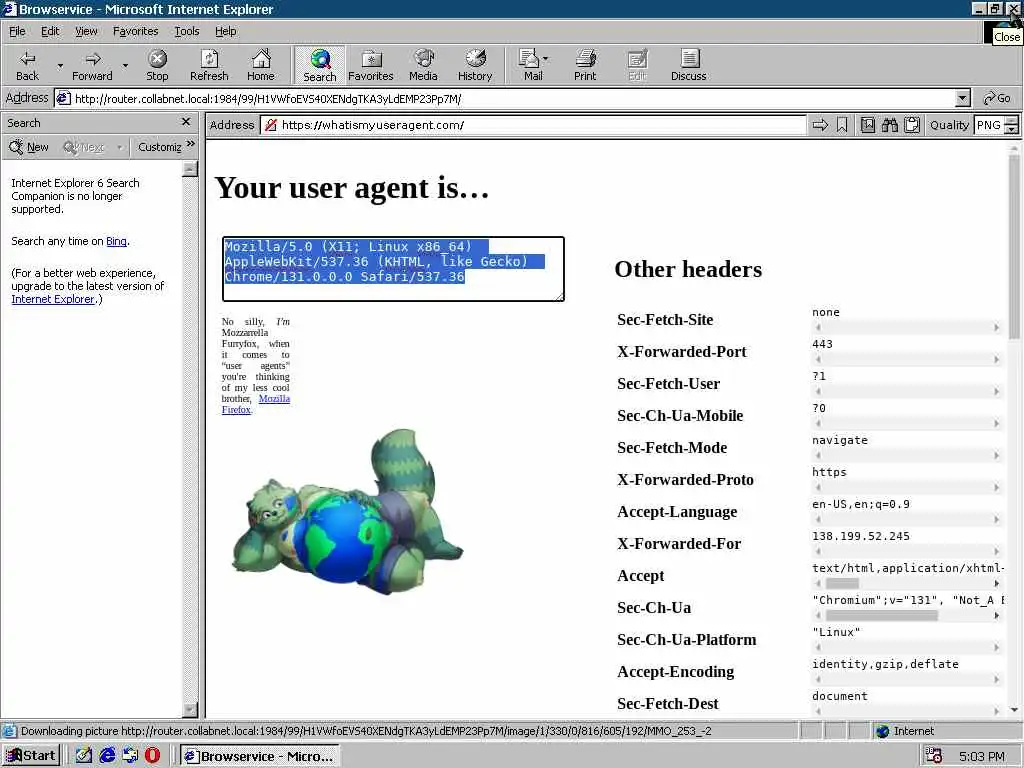This screenshot has height=768, width=1024.
Task: Click the Start button
Action: (31, 756)
